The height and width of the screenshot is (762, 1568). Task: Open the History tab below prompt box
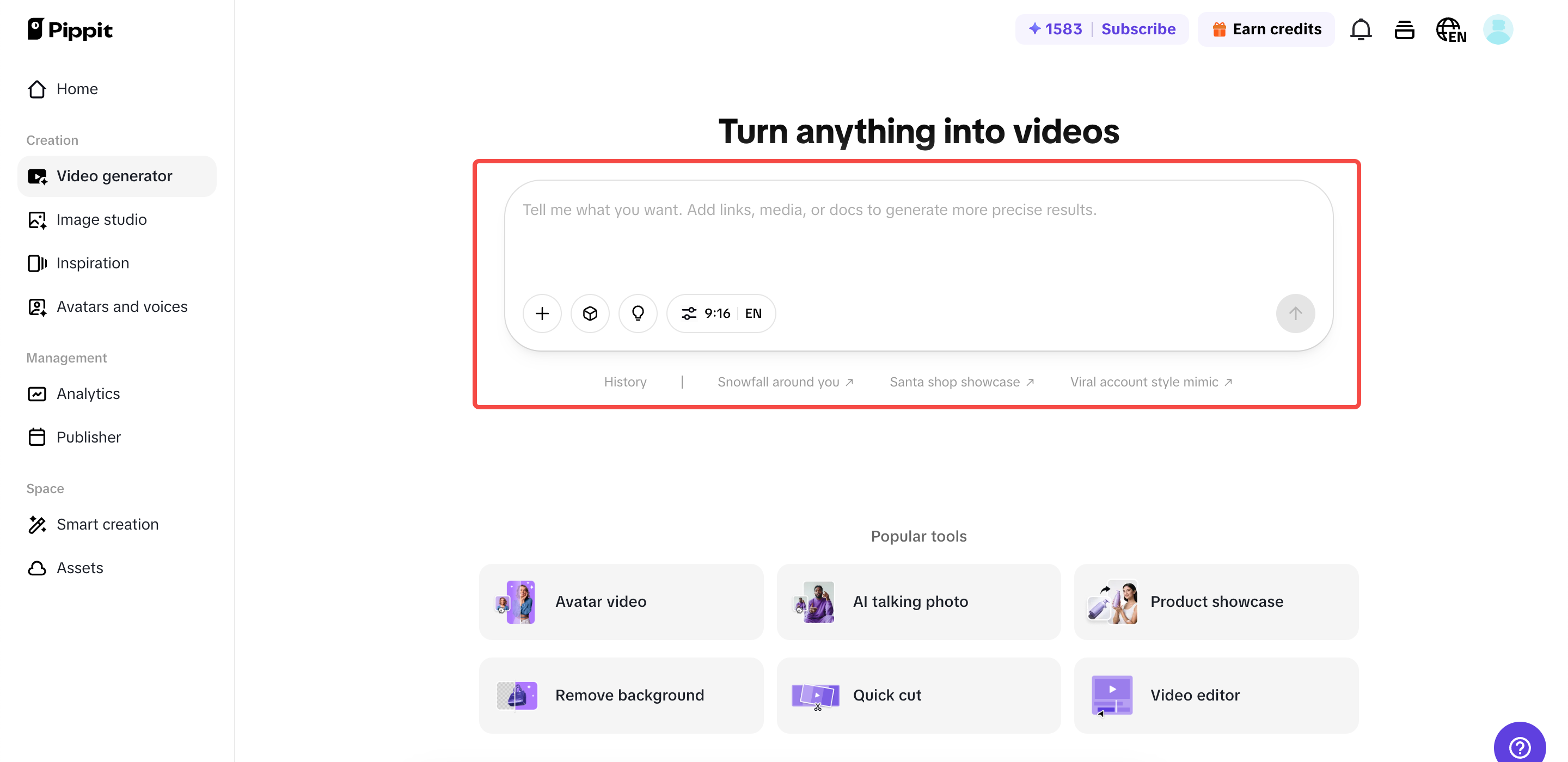[625, 382]
